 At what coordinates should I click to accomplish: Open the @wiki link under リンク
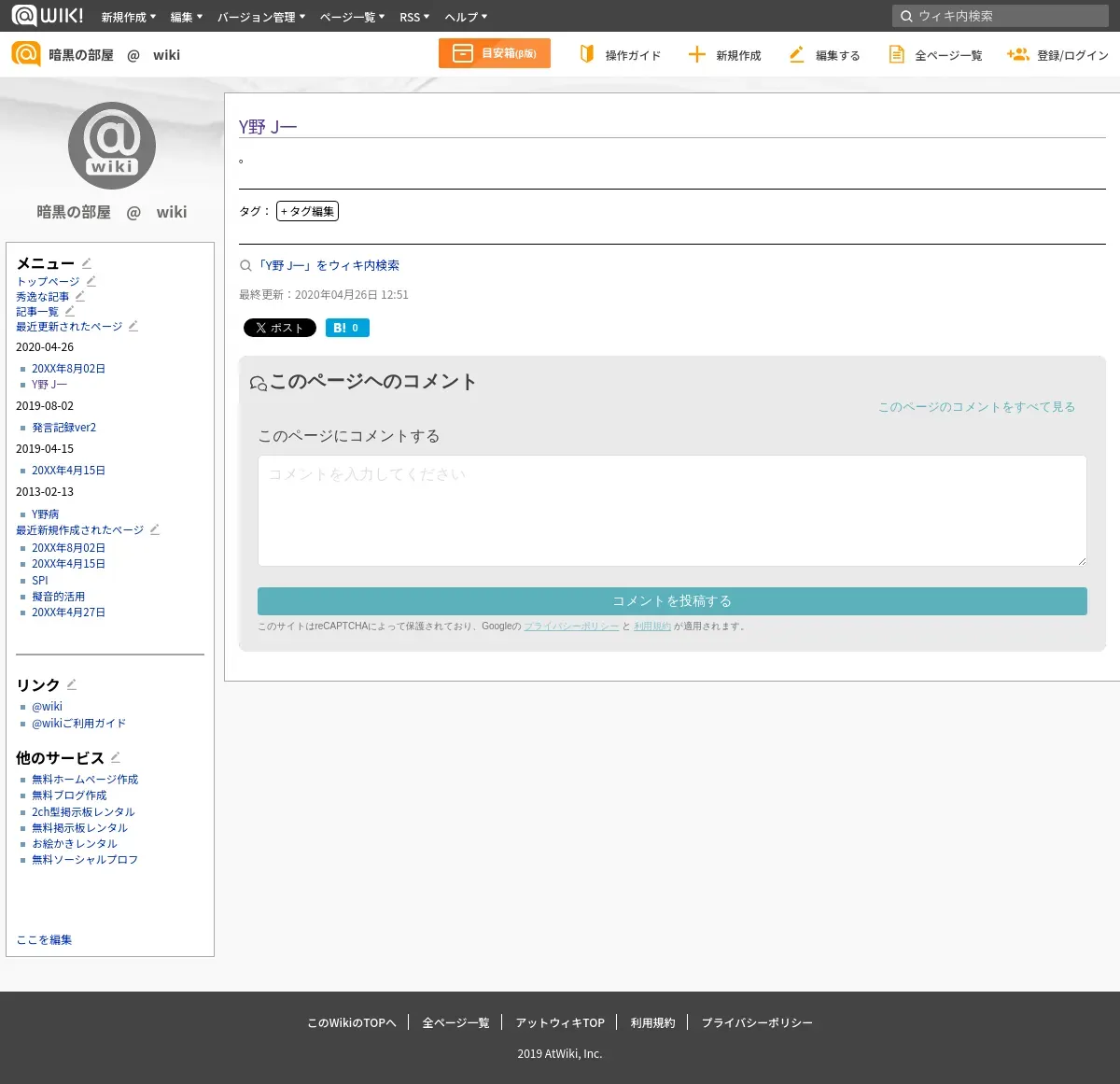point(47,707)
